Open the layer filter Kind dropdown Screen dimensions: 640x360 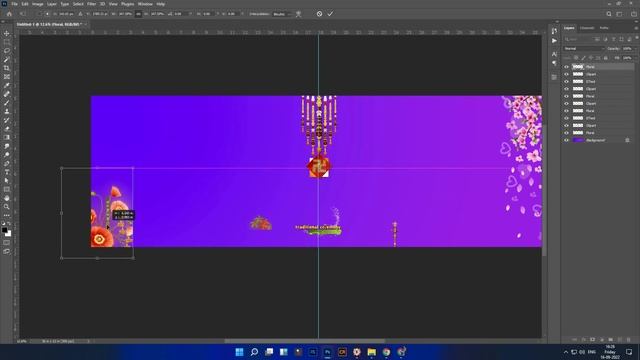click(578, 40)
